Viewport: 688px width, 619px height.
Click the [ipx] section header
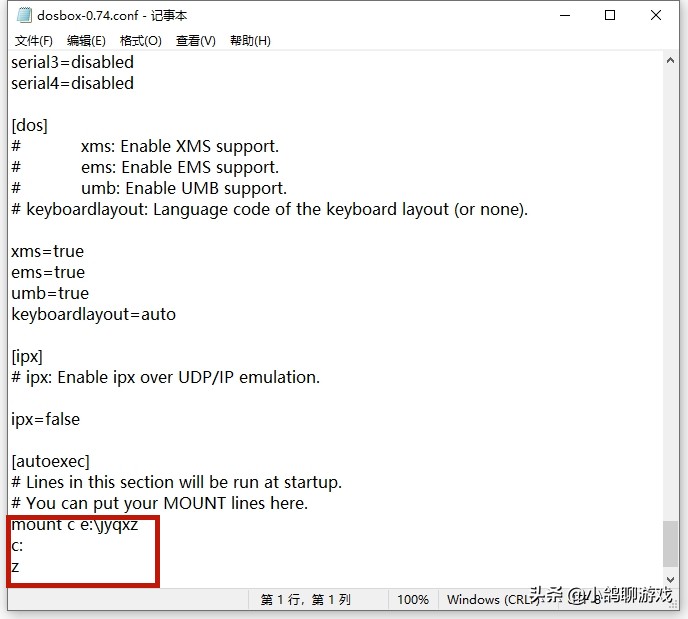coord(27,357)
